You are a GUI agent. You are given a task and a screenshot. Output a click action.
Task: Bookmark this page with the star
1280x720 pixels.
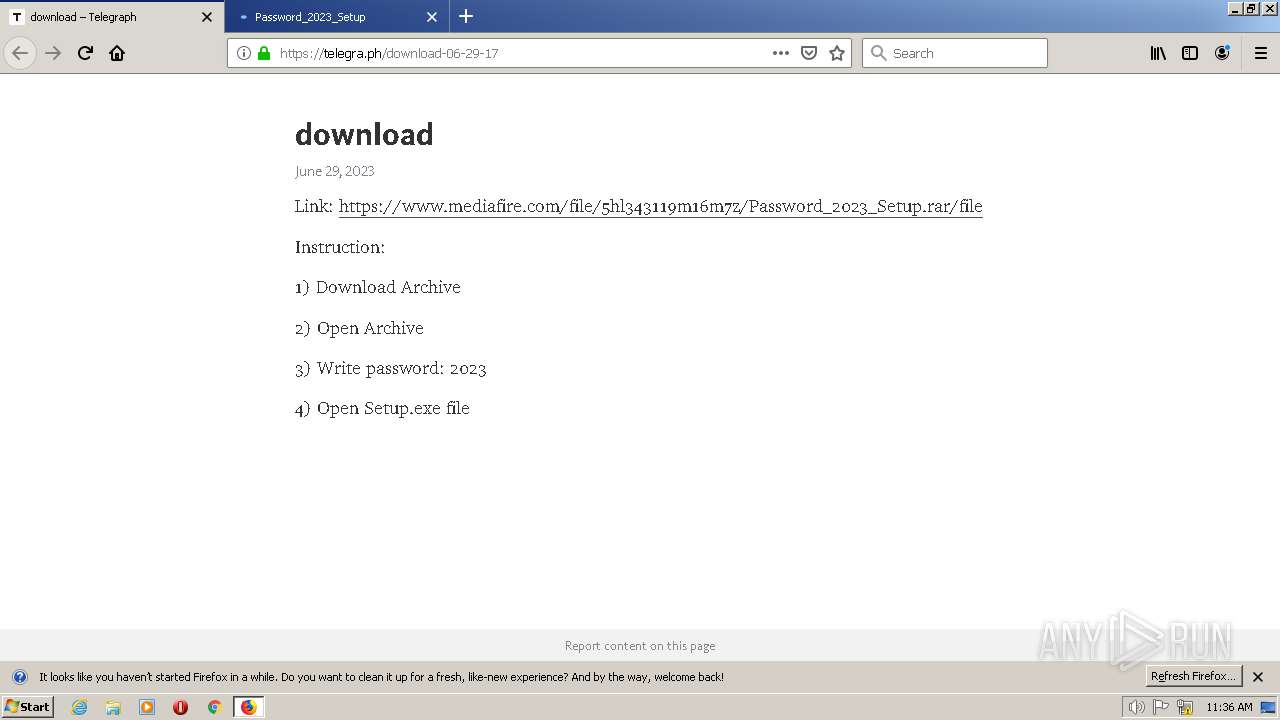click(x=837, y=53)
